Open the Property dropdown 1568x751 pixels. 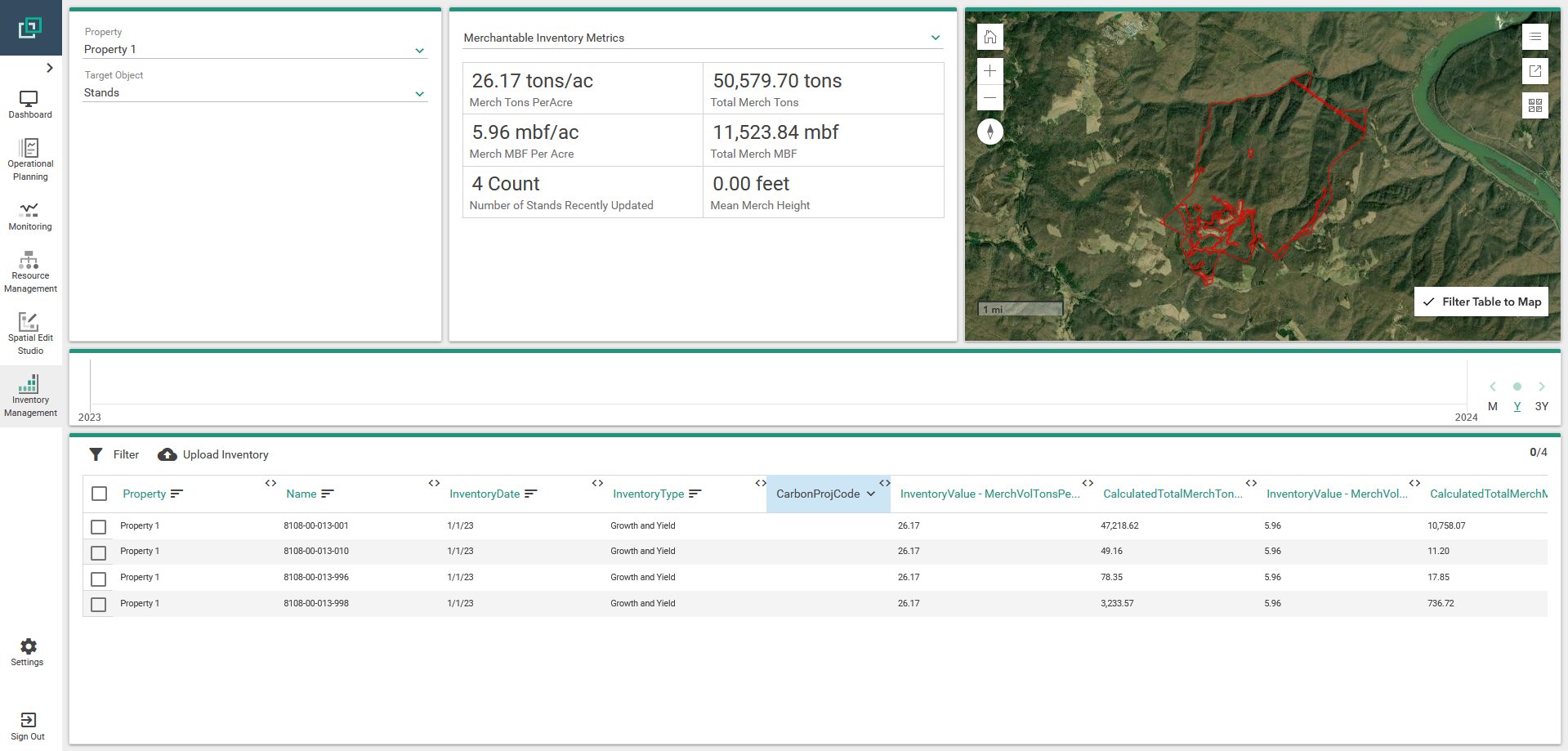click(x=255, y=50)
